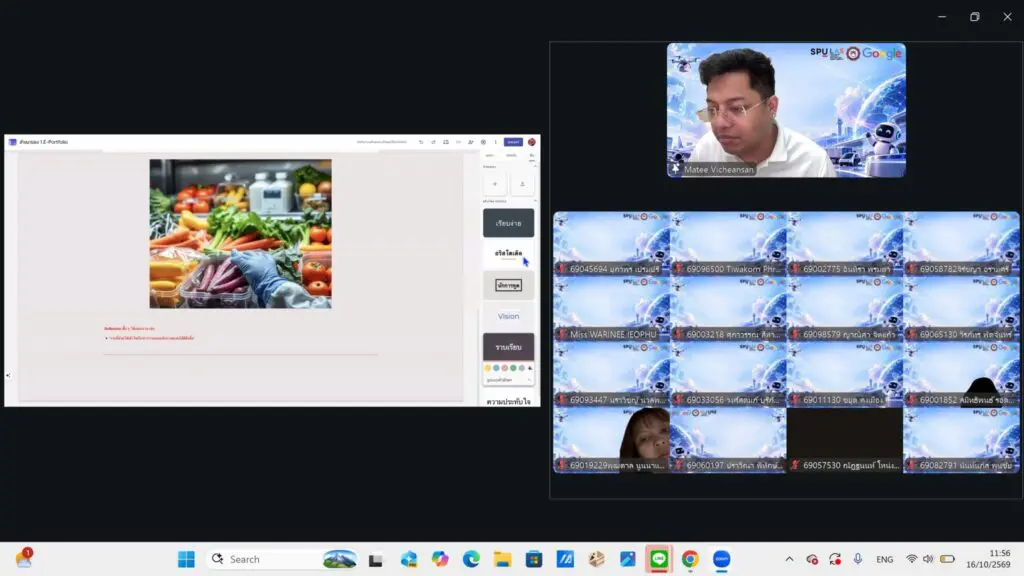Choose the ความประทับใจ theme card
This screenshot has width=1024, height=576.
pyautogui.click(x=508, y=401)
